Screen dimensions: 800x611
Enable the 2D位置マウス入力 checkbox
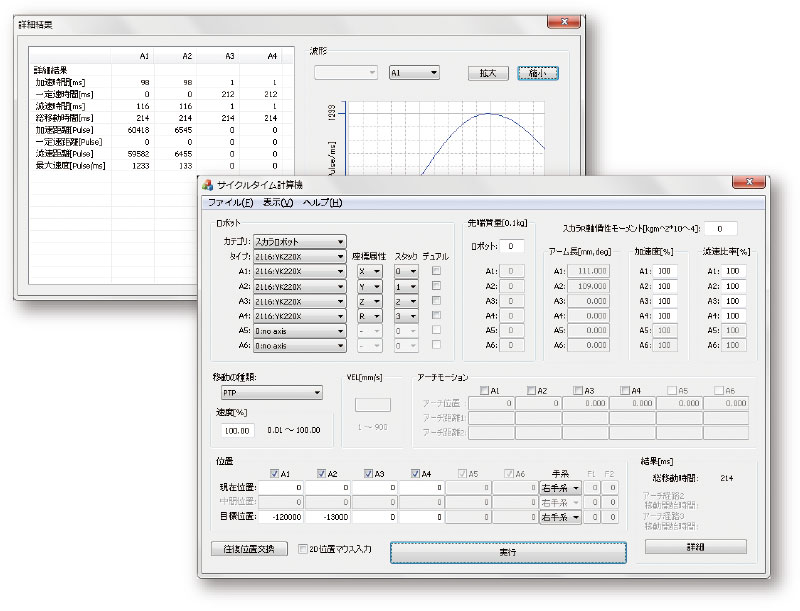pos(304,549)
